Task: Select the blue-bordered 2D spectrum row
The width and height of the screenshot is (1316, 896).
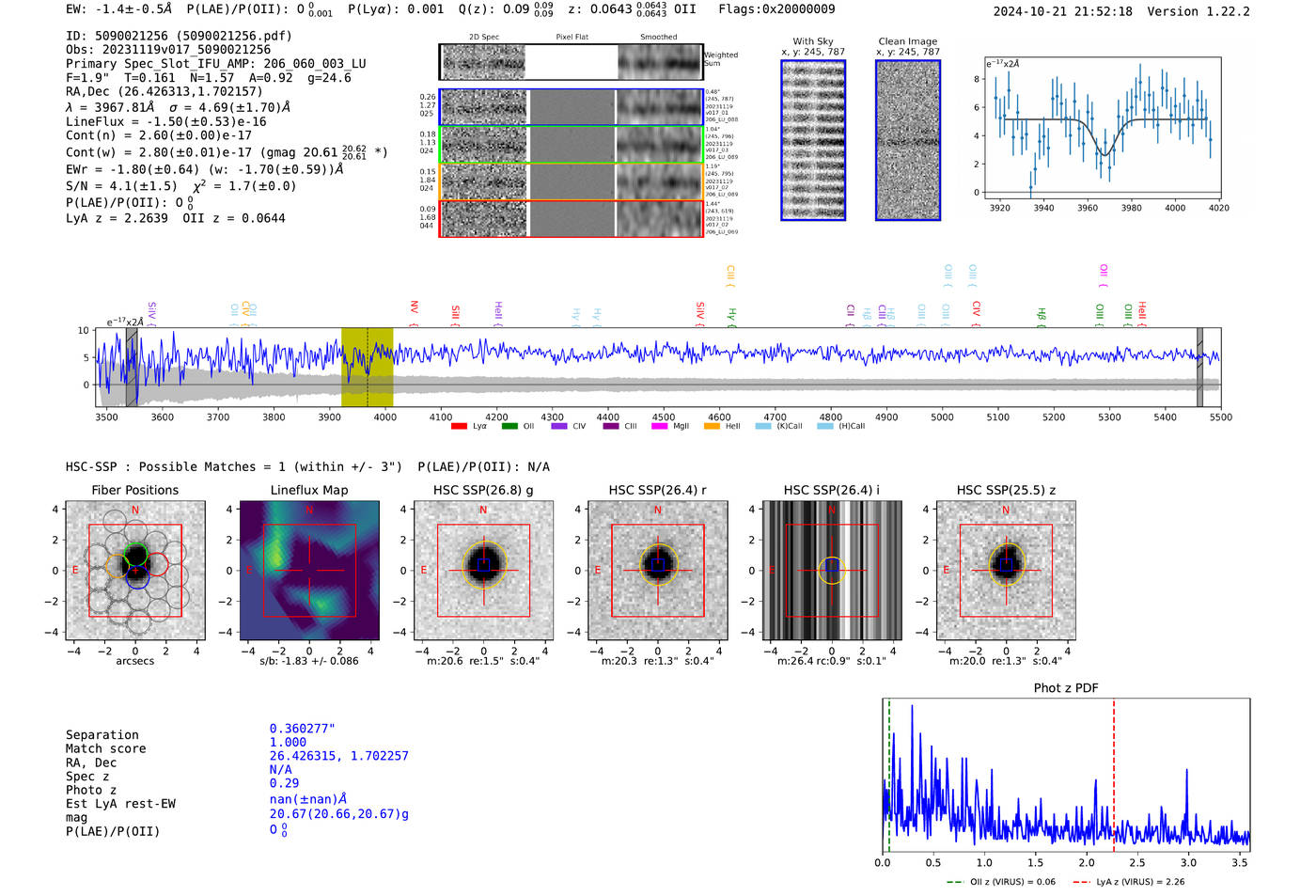Action: (572, 107)
